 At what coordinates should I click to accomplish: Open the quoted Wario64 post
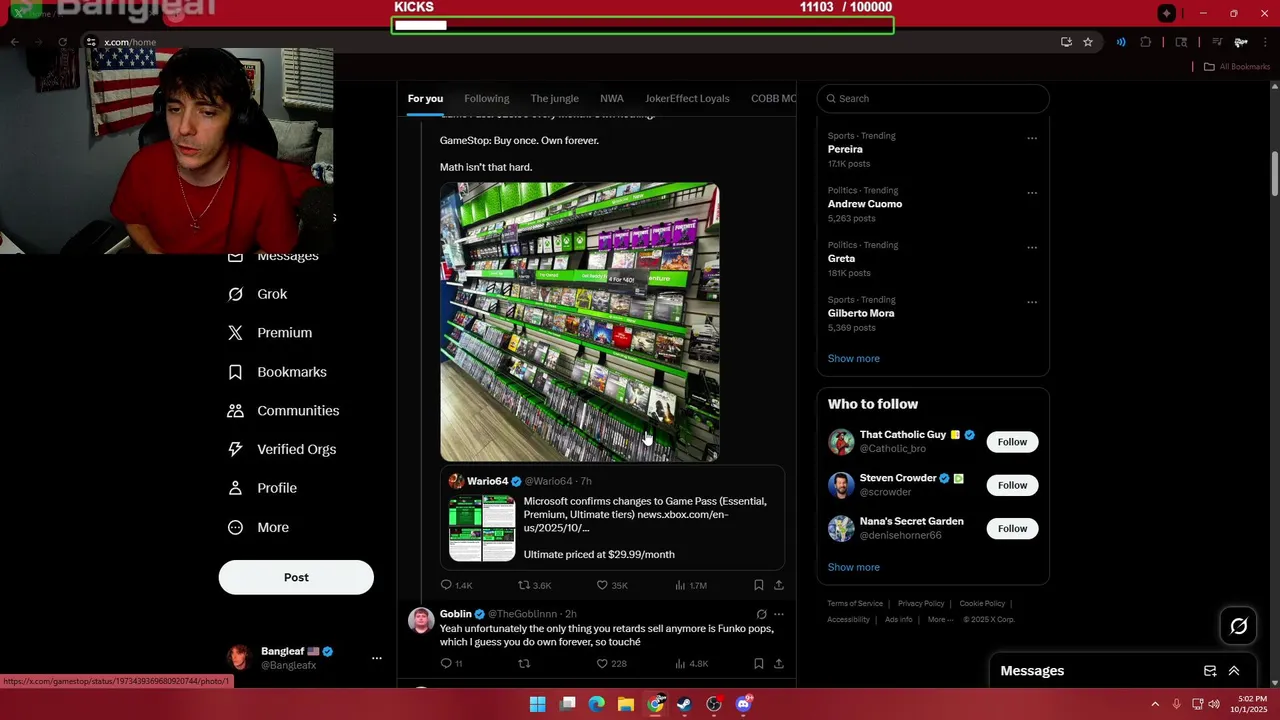click(x=612, y=517)
